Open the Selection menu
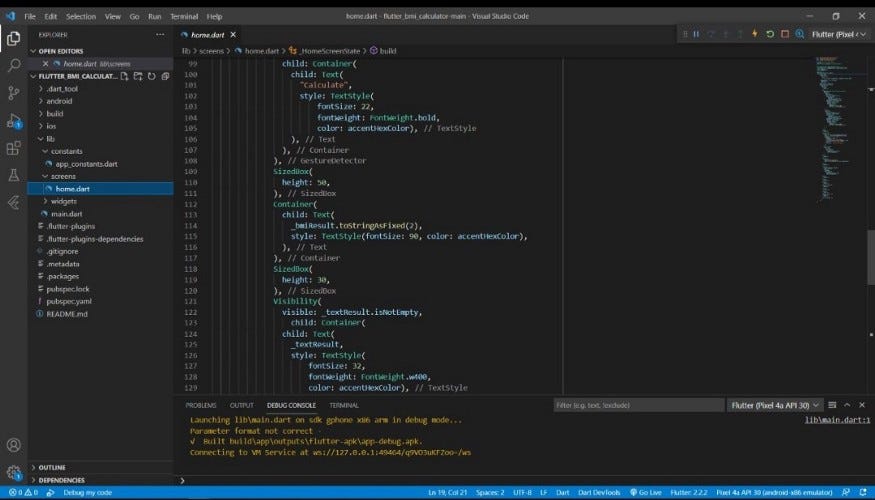The image size is (875, 500). (81, 16)
